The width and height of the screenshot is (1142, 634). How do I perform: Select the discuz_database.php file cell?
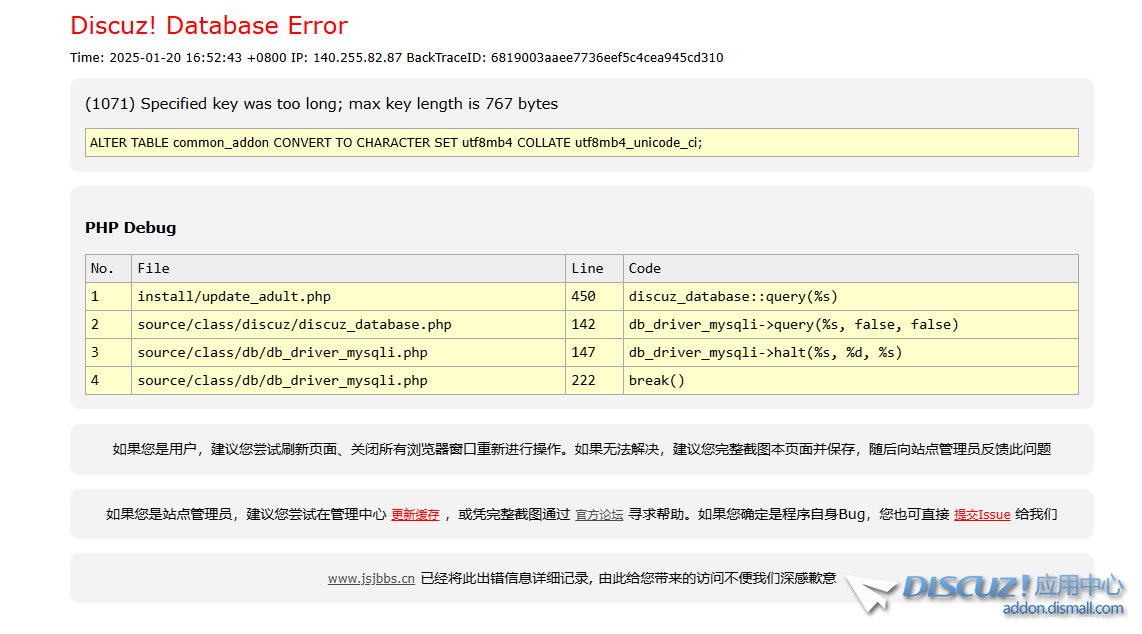[x=294, y=324]
